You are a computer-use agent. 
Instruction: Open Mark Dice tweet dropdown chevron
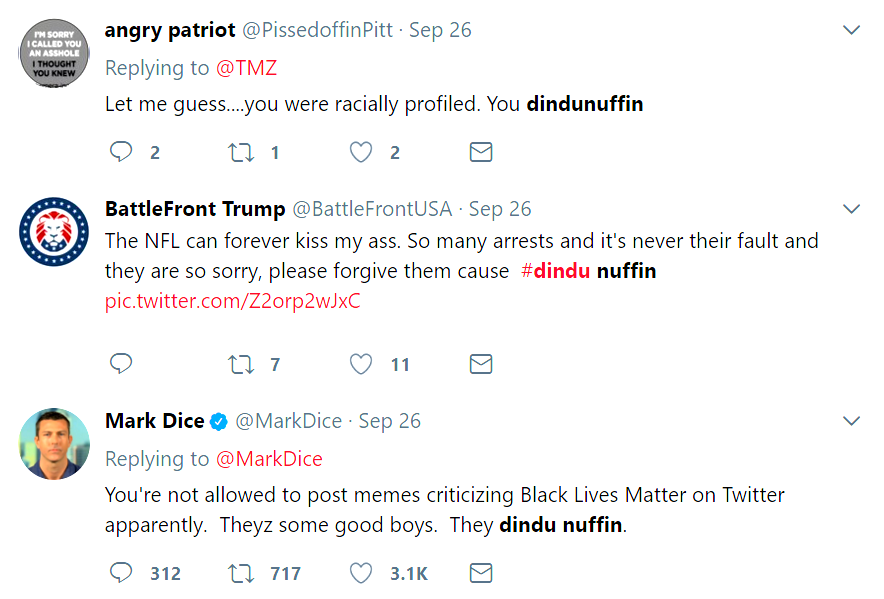851,421
